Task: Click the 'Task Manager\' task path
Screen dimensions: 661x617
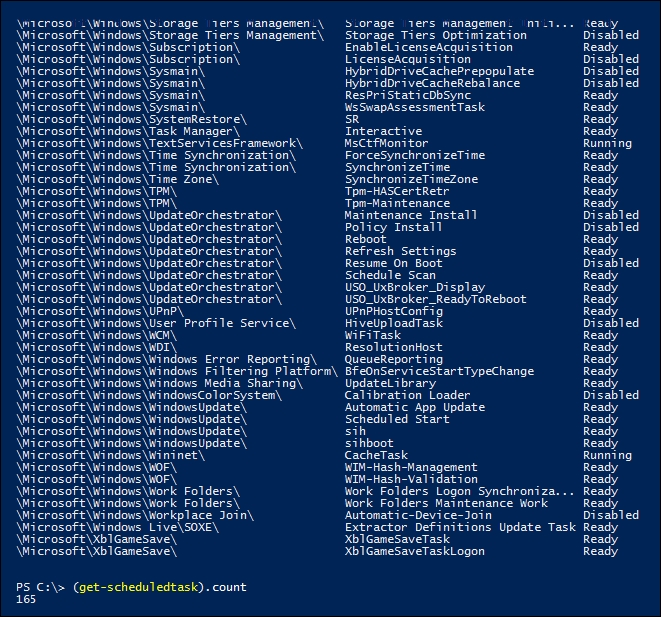Action: 128,131
